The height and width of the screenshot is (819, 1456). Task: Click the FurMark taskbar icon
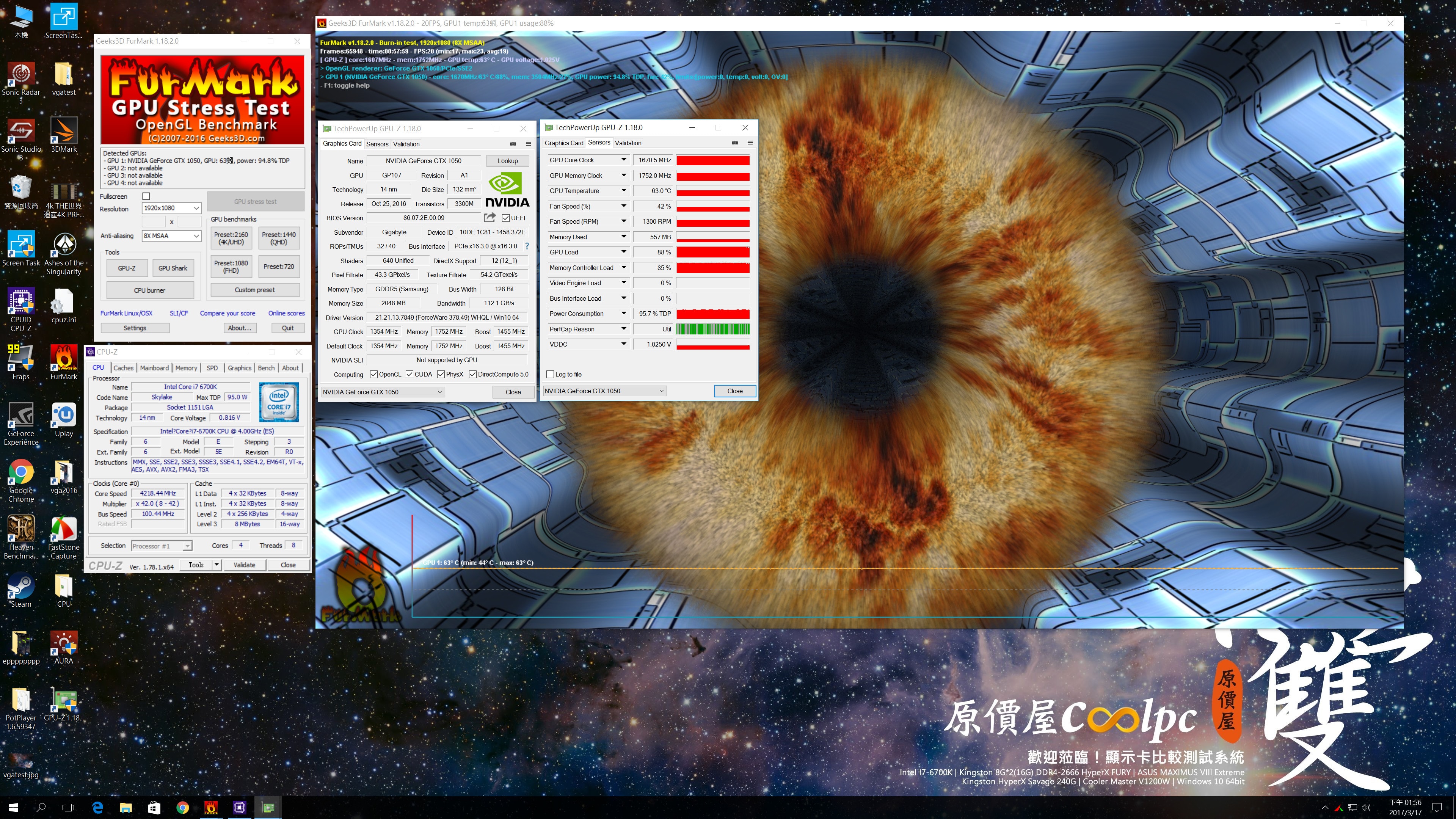211,807
